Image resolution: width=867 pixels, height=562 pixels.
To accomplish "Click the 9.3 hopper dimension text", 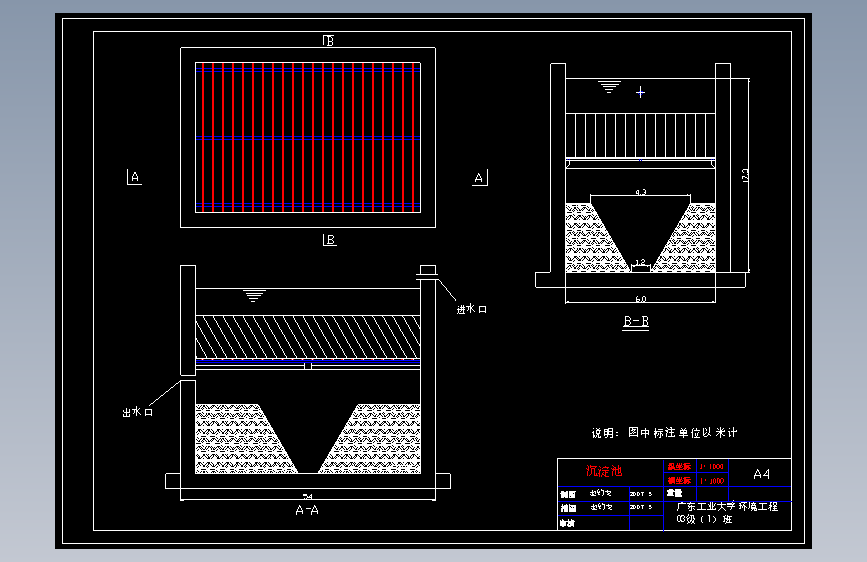I will click(640, 192).
